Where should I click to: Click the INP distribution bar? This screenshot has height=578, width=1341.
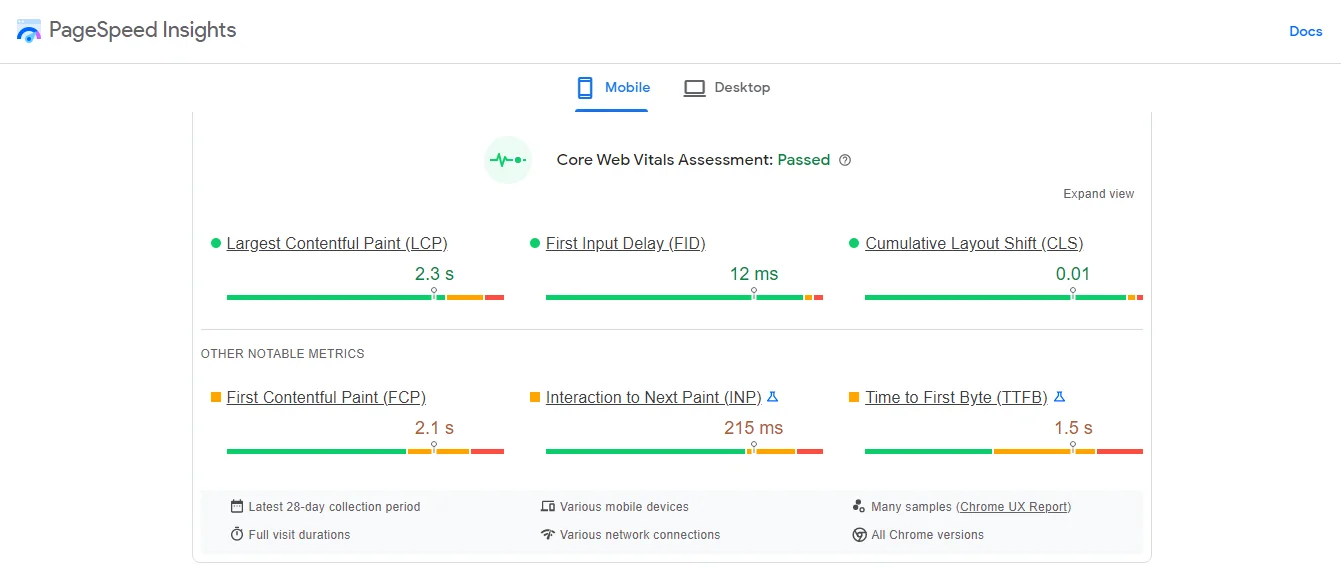pos(684,451)
